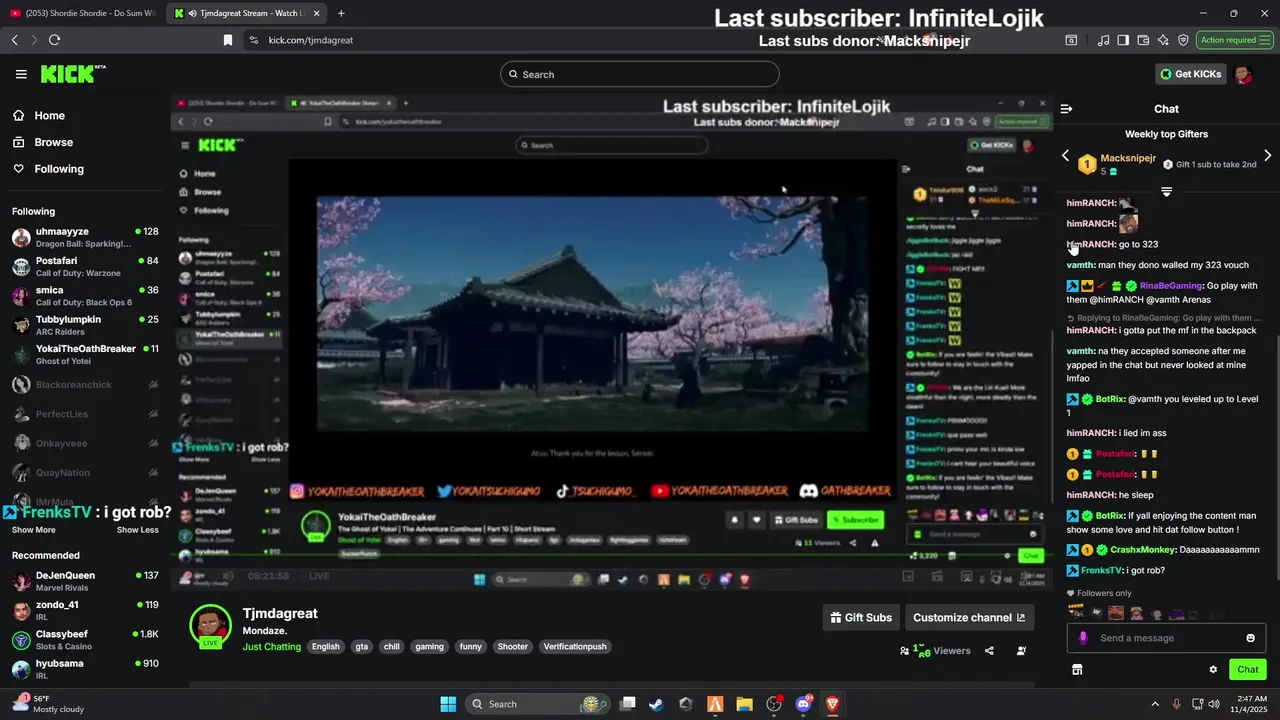The height and width of the screenshot is (720, 1280).
Task: Toggle the tray microphone indicator
Action: pos(1176,704)
